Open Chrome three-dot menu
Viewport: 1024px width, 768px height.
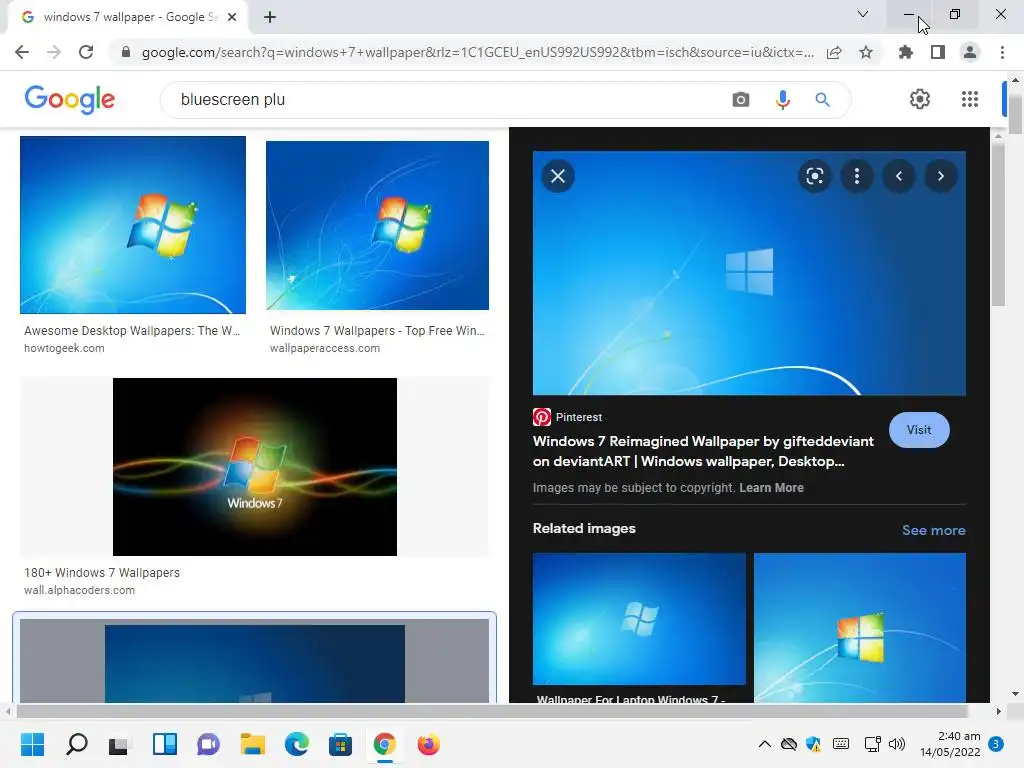[1002, 52]
